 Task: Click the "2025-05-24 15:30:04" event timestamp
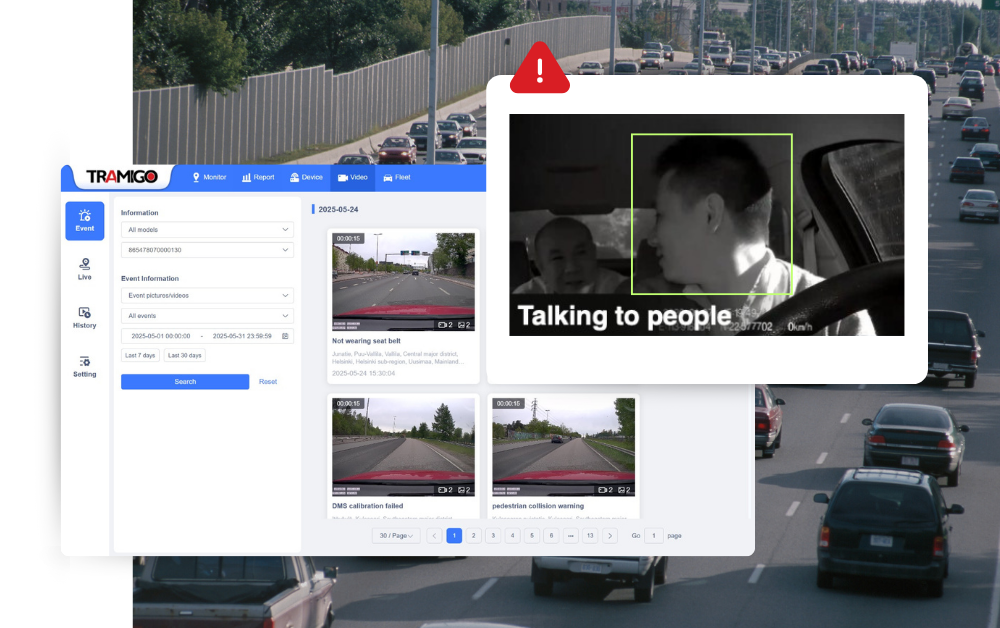click(364, 374)
